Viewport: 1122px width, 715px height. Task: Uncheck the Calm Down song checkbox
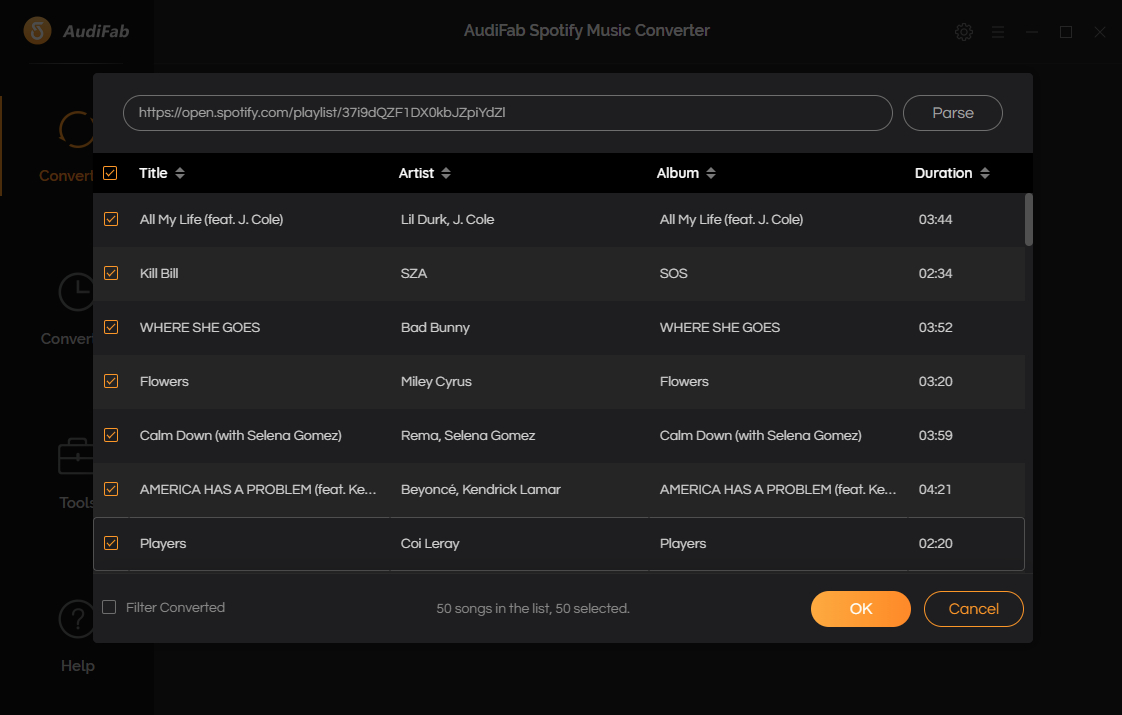[x=111, y=435]
